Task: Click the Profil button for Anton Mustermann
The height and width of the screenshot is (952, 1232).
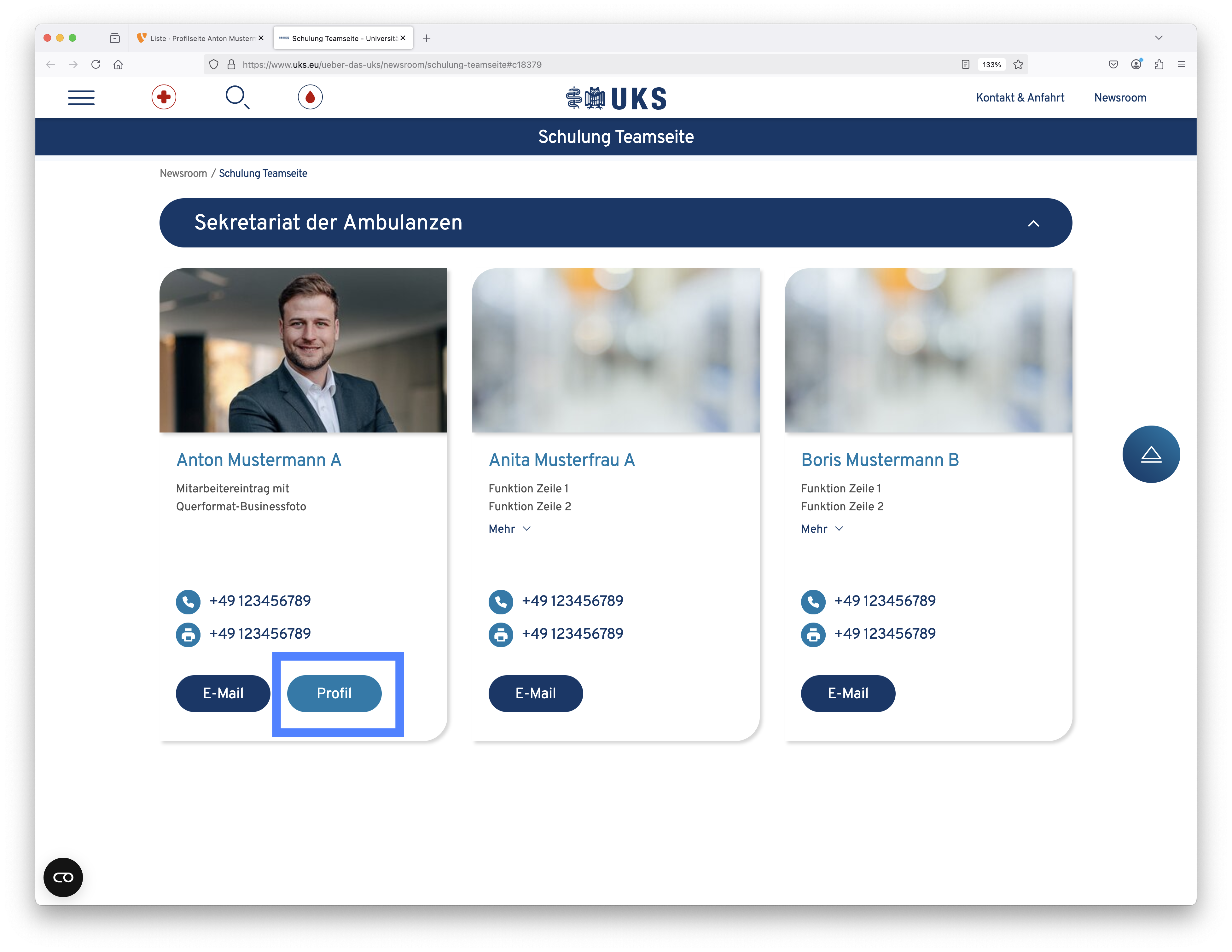Action: 334,693
